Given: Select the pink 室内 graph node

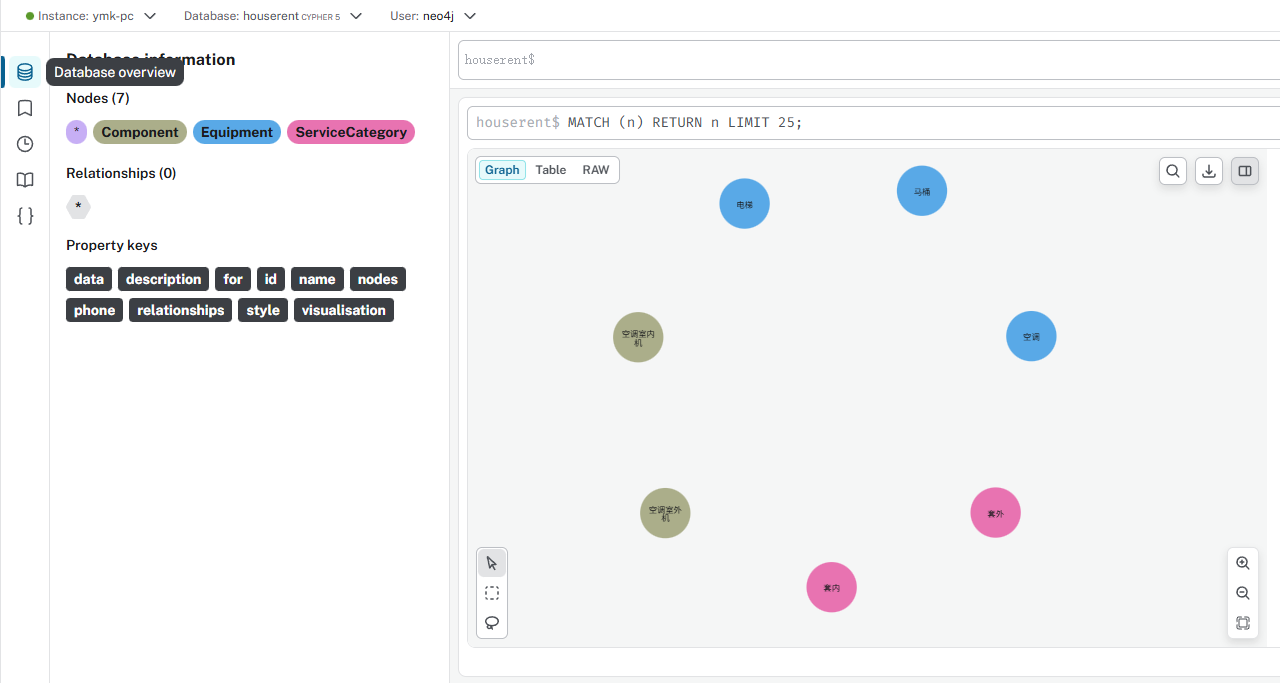Looking at the screenshot, I should point(832,587).
